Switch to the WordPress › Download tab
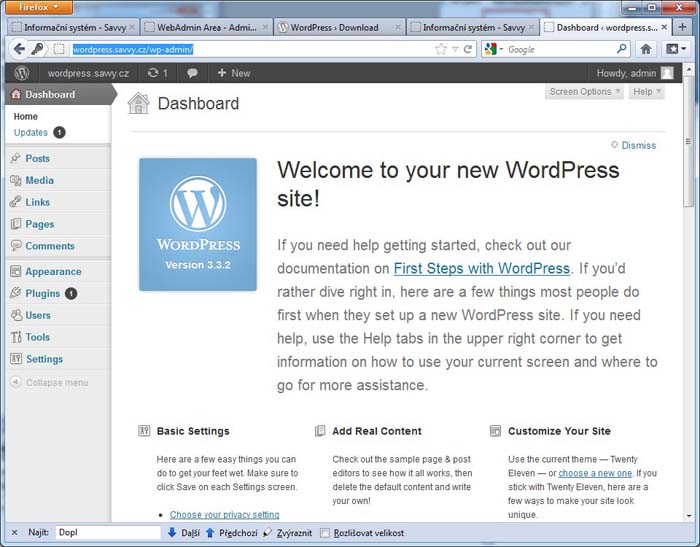 339,27
